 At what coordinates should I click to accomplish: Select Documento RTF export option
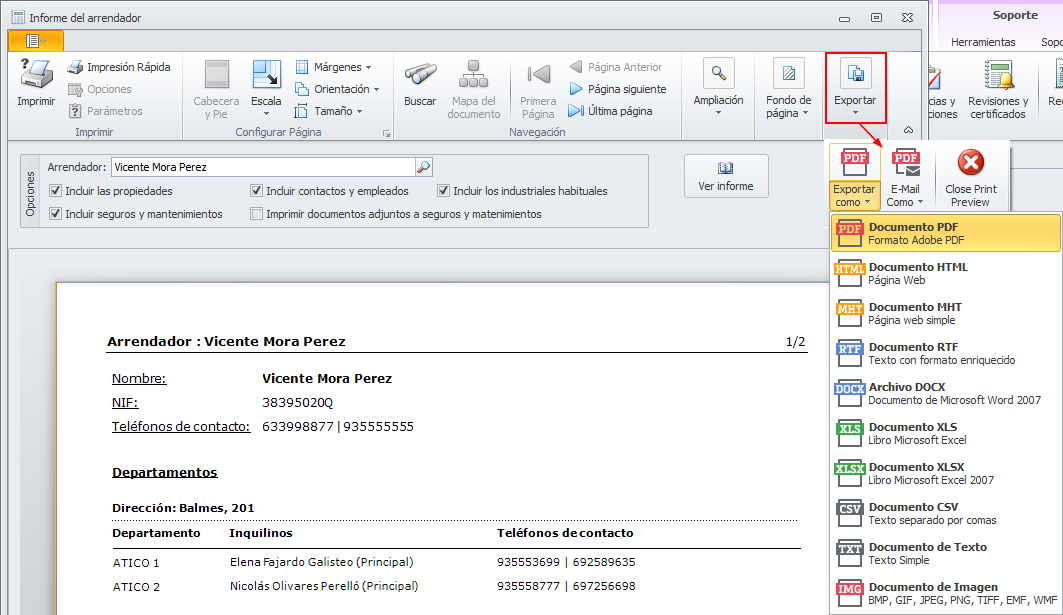point(946,353)
